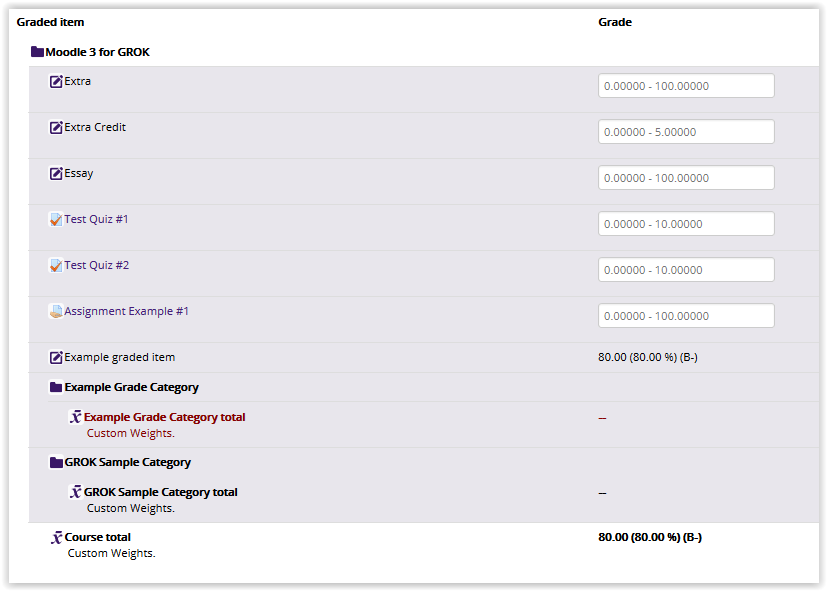This screenshot has height=591, width=827.
Task: Click the manual item icon beside Extra
Action: coord(56,82)
